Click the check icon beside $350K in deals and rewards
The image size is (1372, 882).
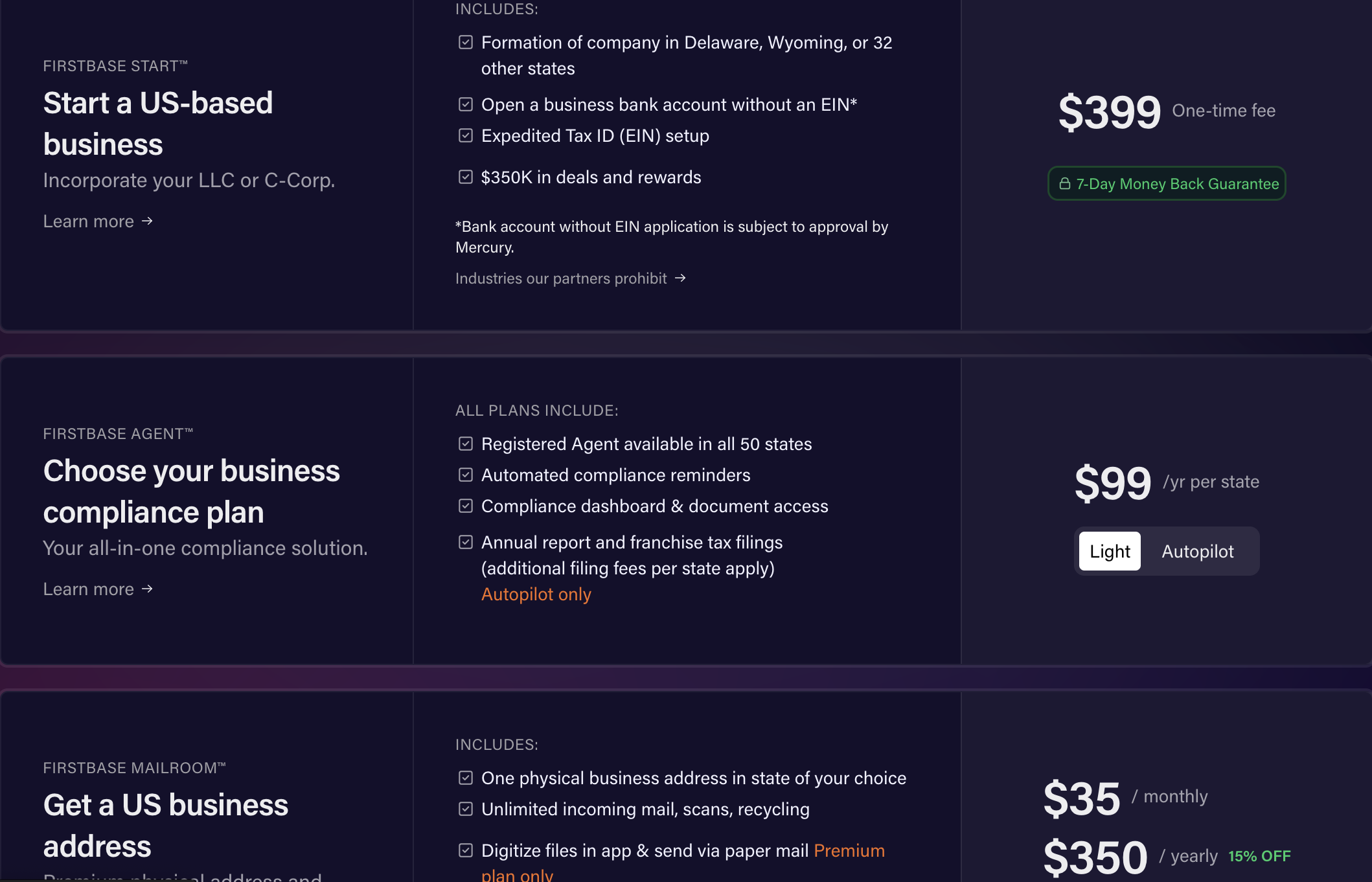pyautogui.click(x=465, y=177)
